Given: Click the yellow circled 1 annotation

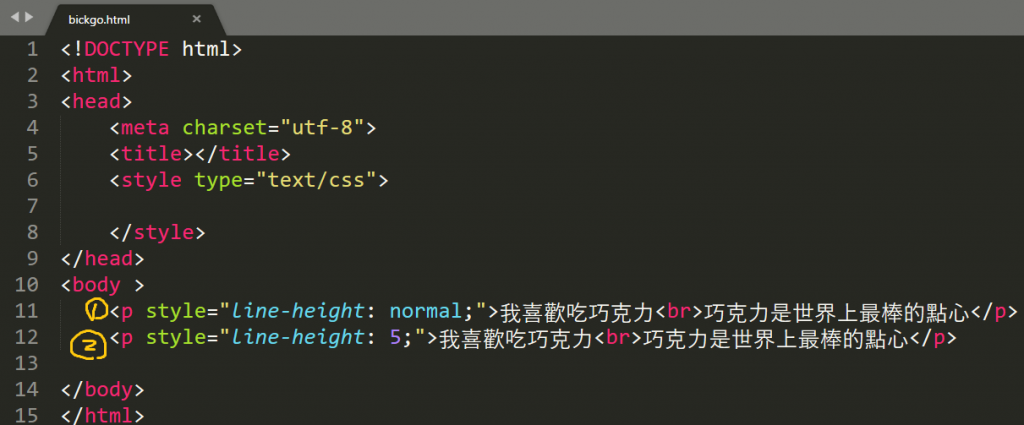Looking at the screenshot, I should [97, 311].
